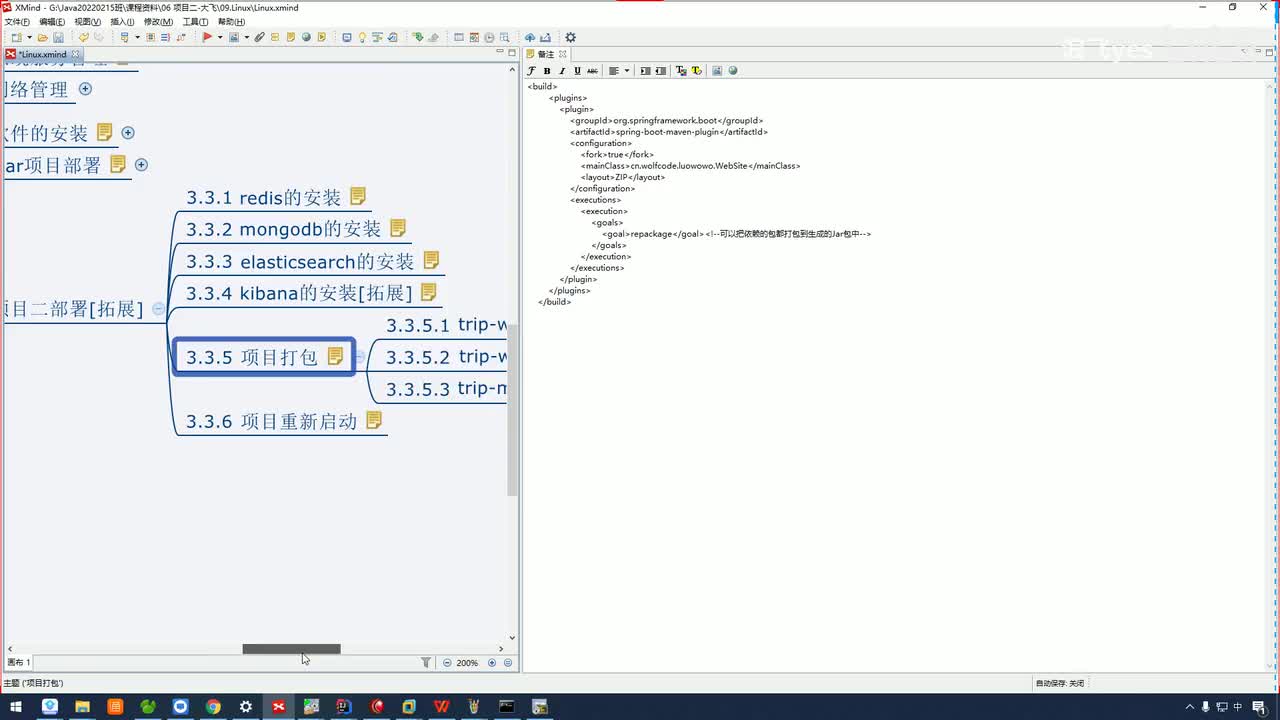This screenshot has height=720, width=1280.
Task: Open the note icon on kibana的安装
Action: 429,292
